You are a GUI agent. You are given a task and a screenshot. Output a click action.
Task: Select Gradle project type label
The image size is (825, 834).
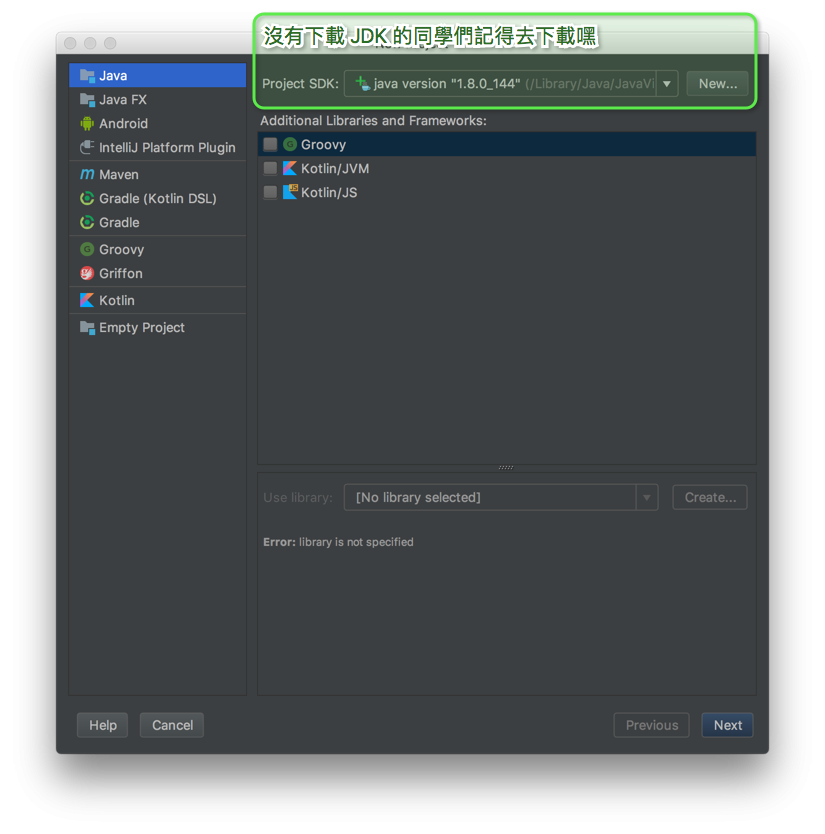click(119, 222)
